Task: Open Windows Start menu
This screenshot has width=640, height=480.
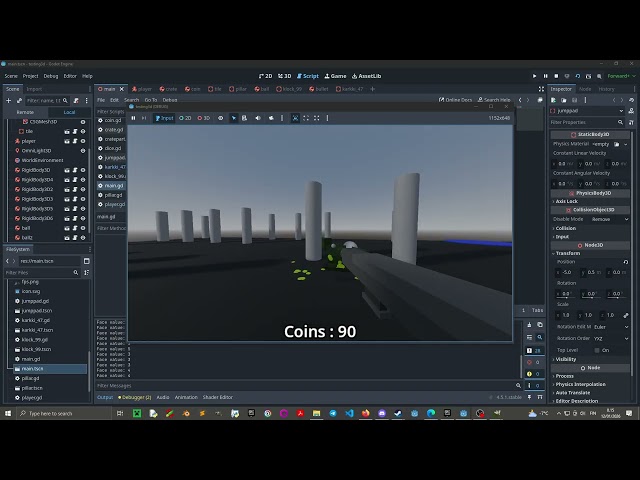Action: tap(8, 413)
